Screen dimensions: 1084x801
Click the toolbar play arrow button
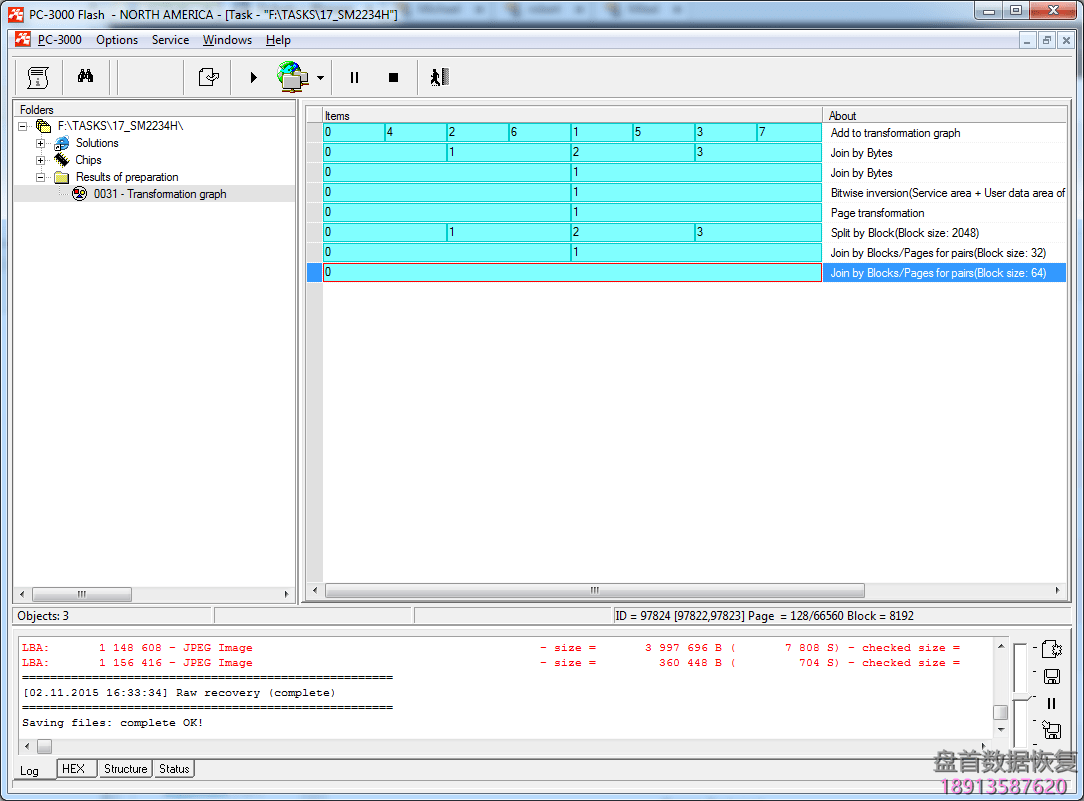coord(253,77)
